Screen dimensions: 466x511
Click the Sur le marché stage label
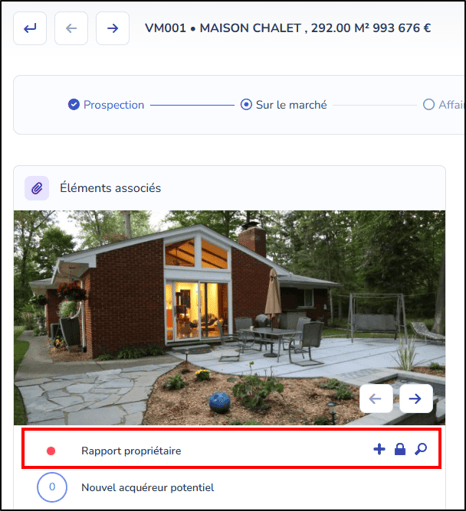291,105
